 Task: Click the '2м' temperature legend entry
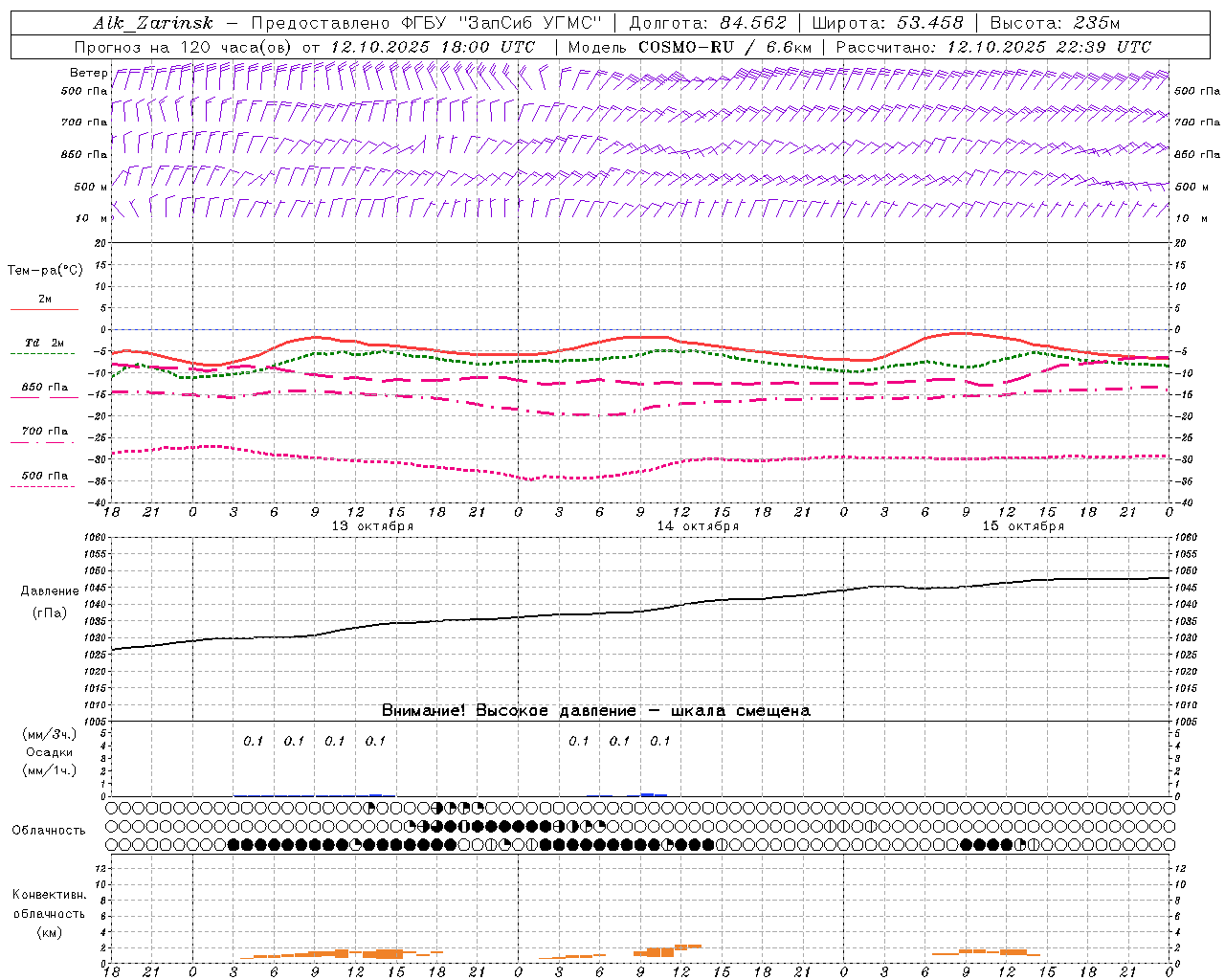tap(45, 300)
